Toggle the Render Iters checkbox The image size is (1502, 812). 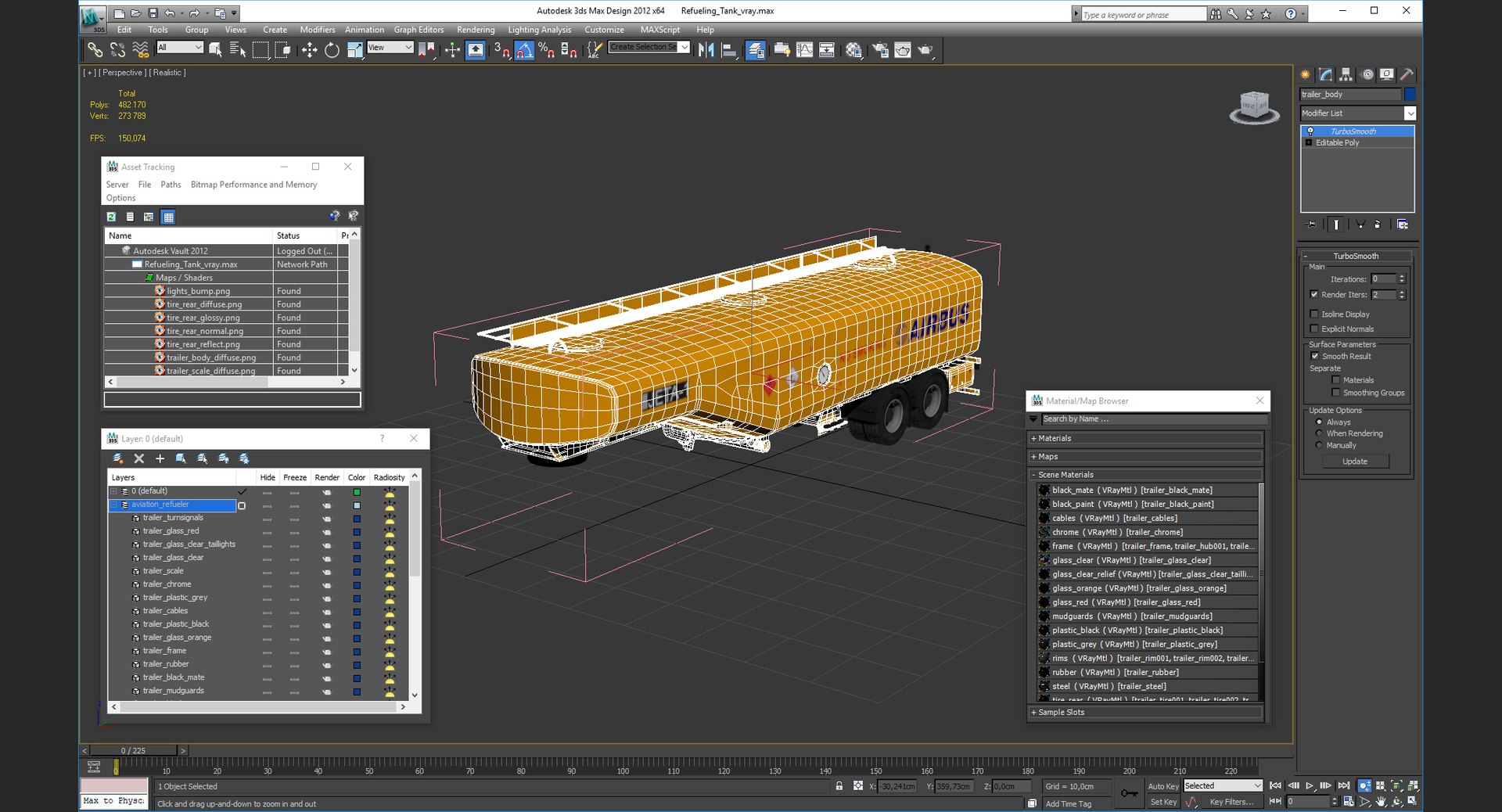[1314, 294]
